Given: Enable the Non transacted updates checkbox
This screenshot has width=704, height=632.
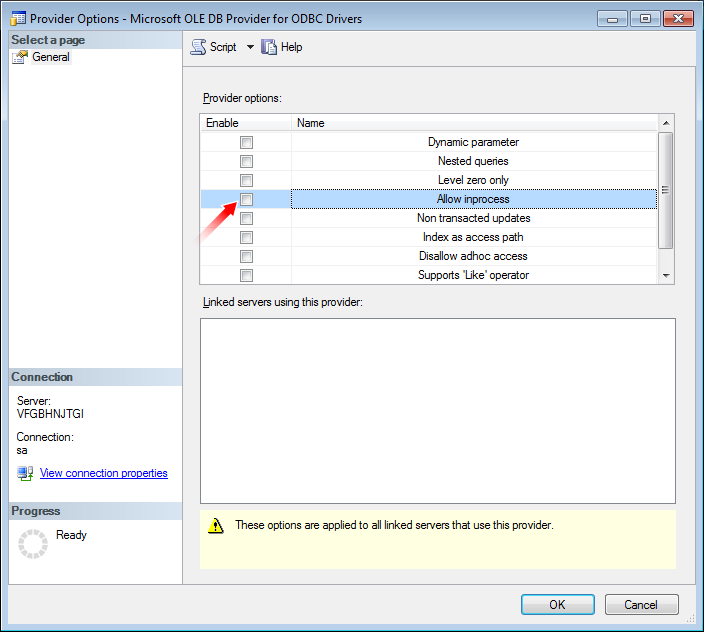Looking at the screenshot, I should point(246,219).
